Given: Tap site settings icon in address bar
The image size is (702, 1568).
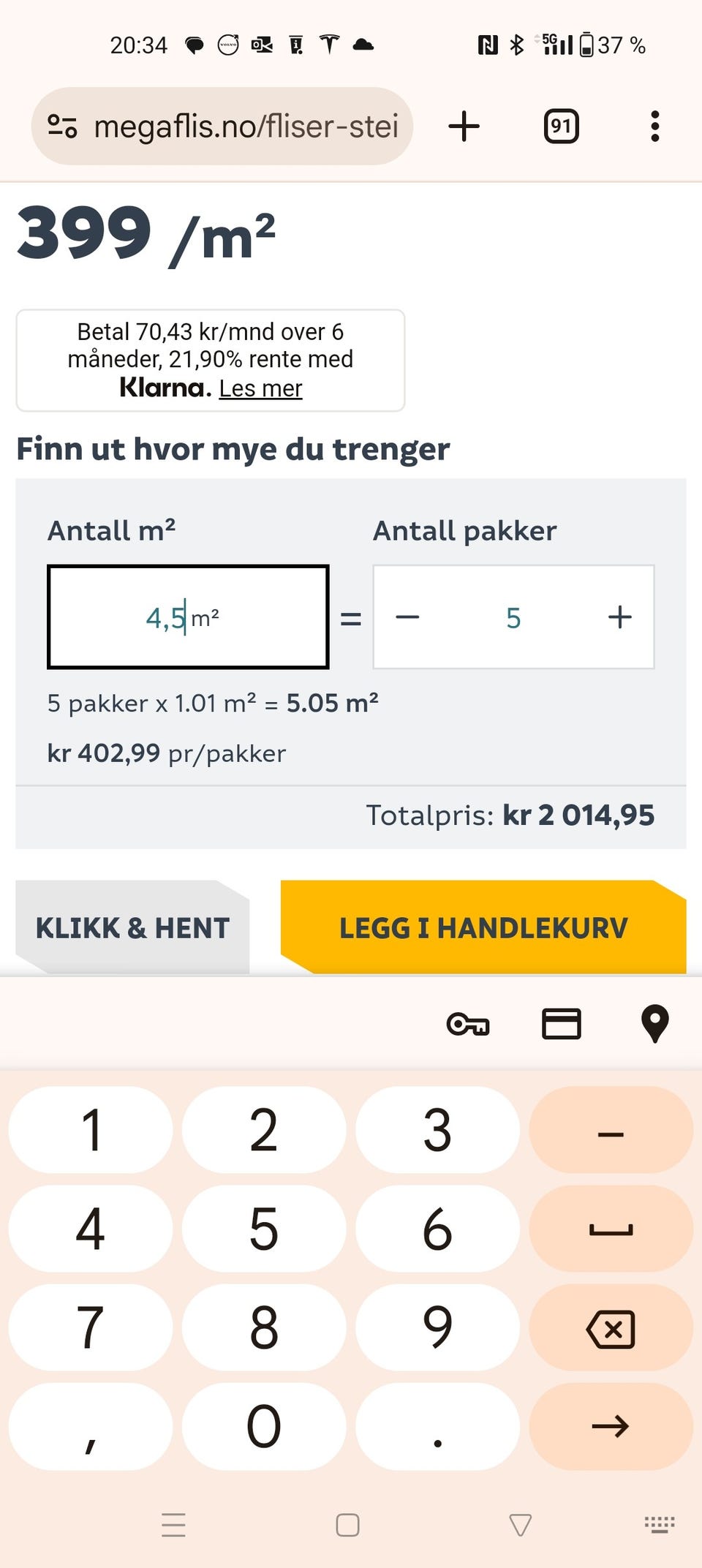Looking at the screenshot, I should (62, 127).
